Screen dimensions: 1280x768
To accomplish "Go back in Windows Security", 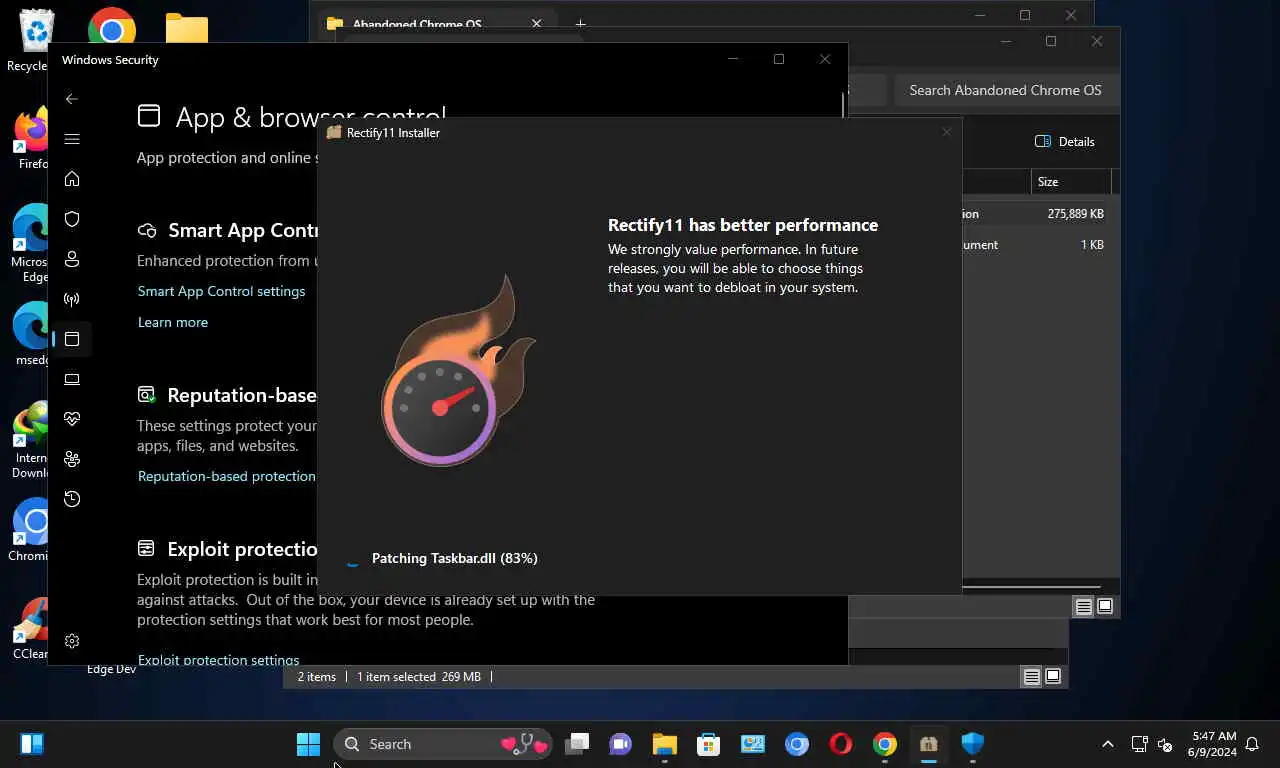I will (x=71, y=99).
